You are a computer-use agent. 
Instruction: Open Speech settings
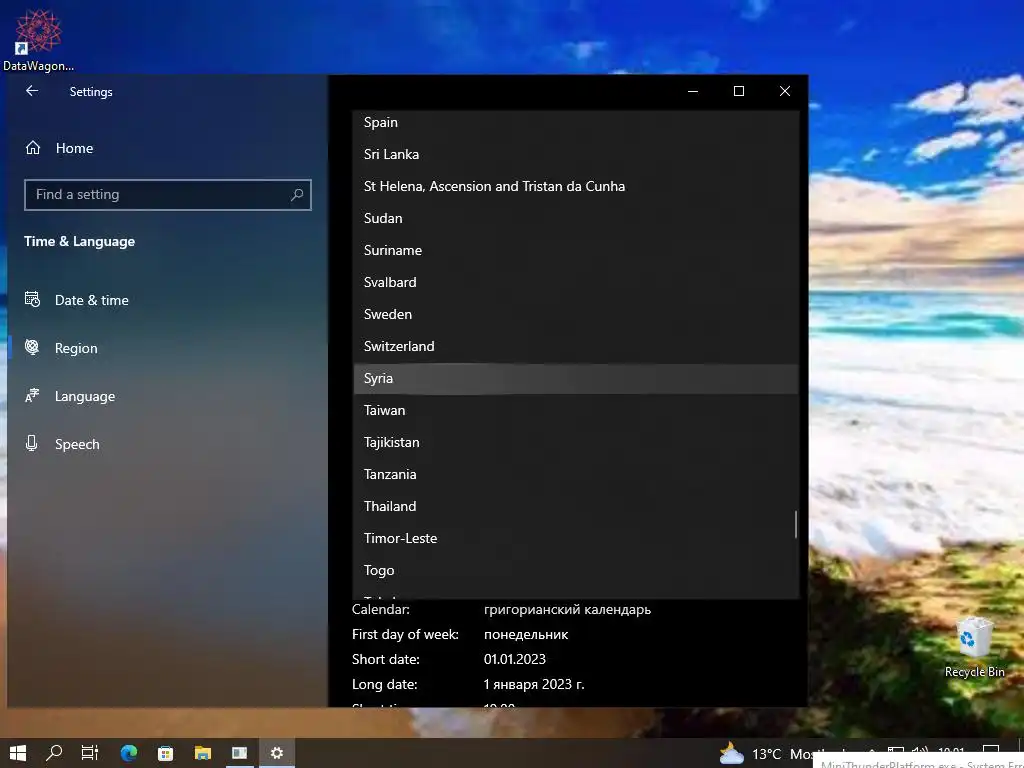[77, 444]
